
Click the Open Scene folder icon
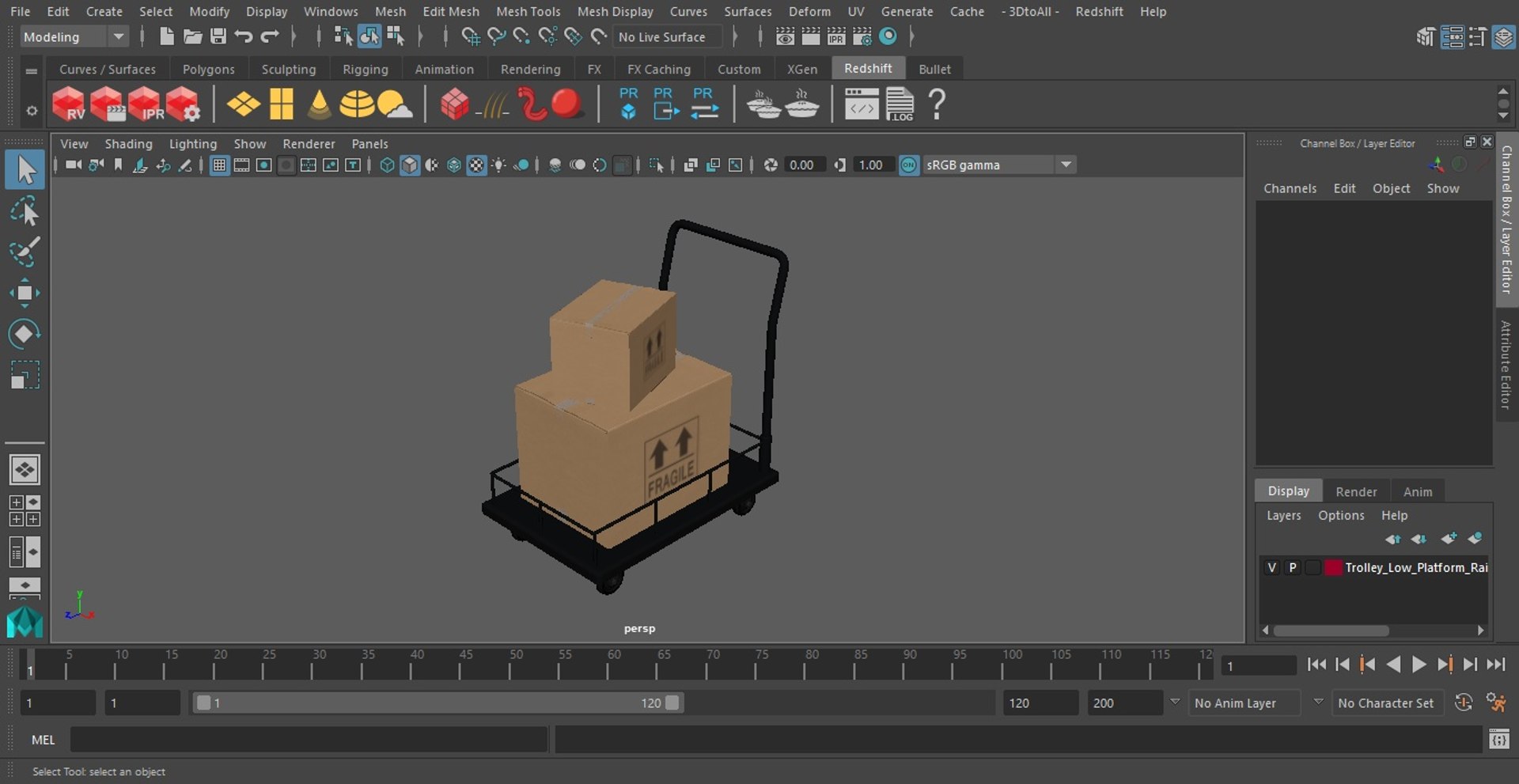192,36
